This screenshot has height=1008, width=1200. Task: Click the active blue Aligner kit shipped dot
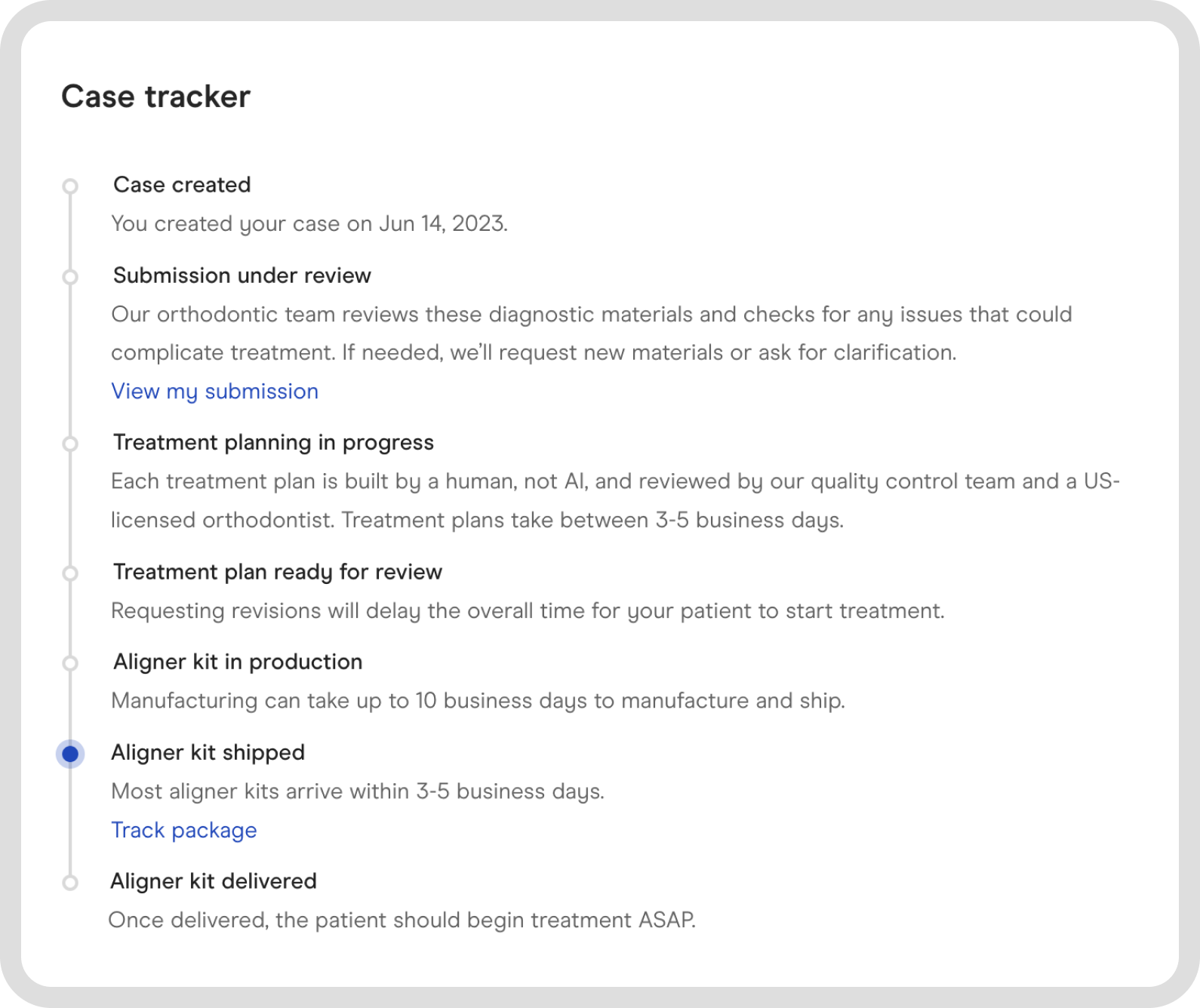(x=70, y=754)
